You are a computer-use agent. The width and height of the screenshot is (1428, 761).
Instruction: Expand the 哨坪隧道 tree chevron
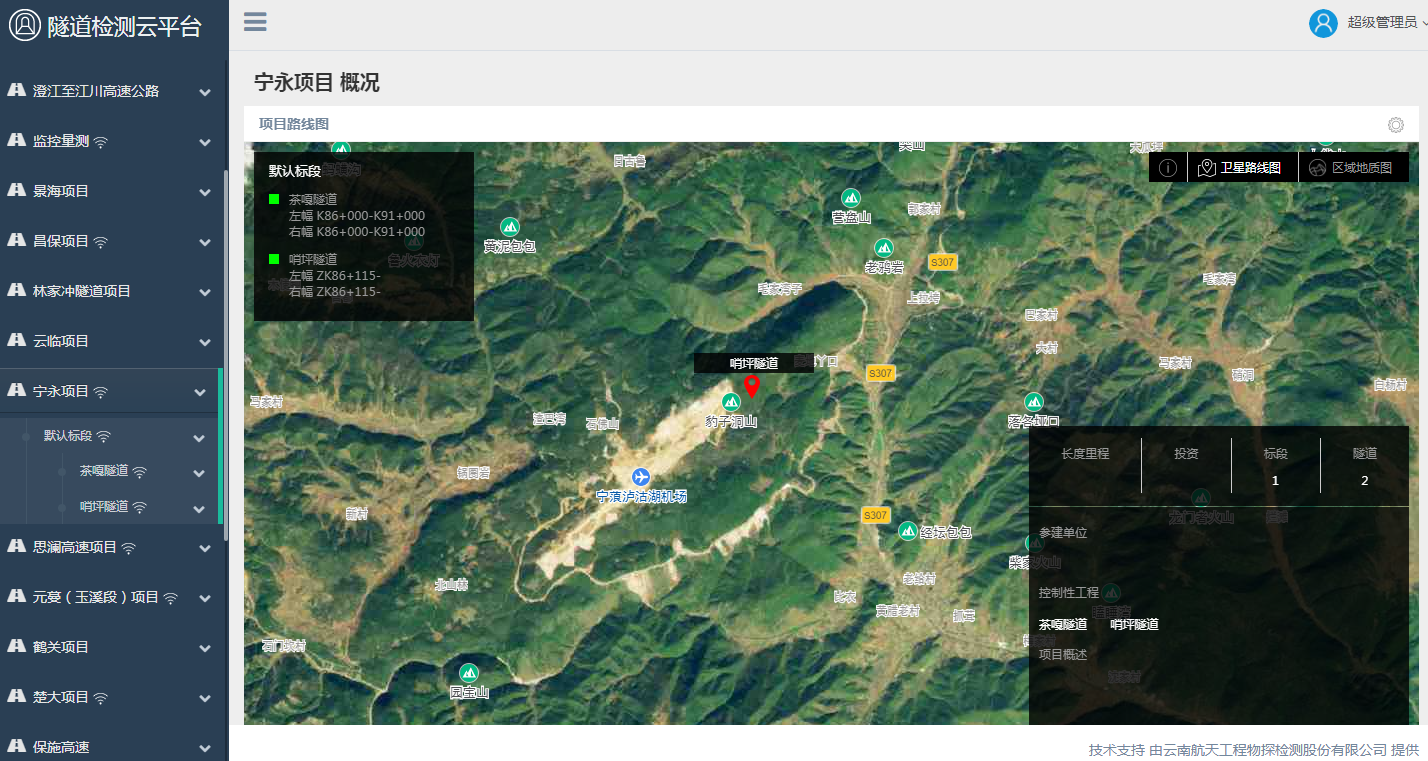(200, 508)
